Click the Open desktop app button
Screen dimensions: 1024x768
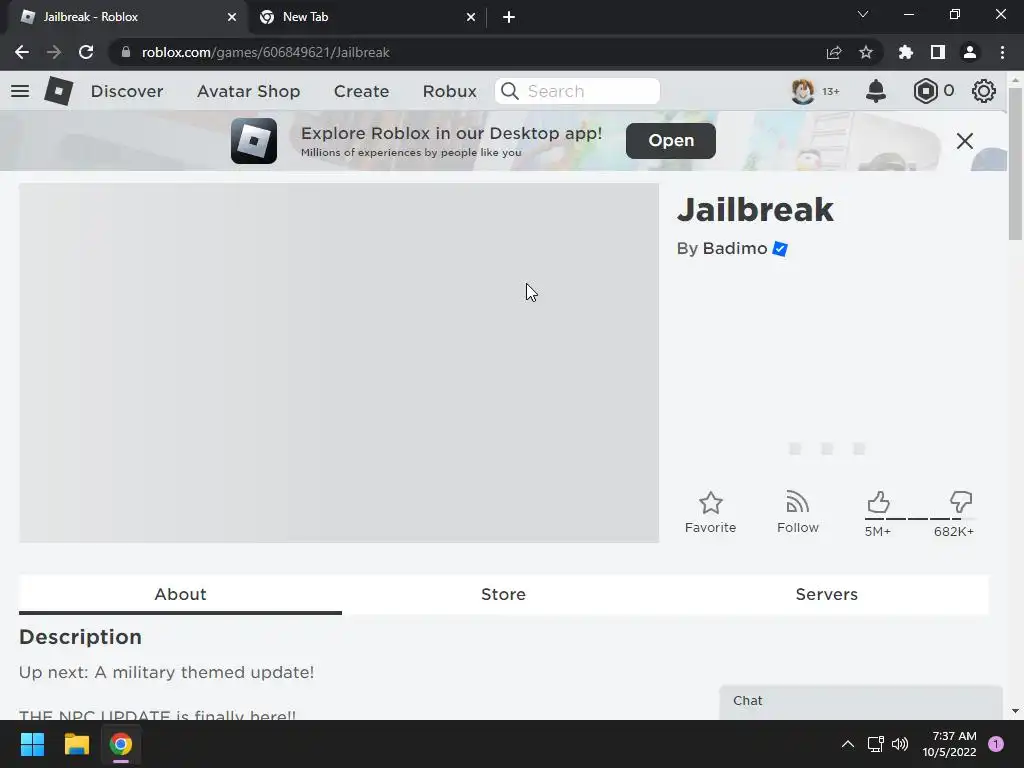point(671,140)
